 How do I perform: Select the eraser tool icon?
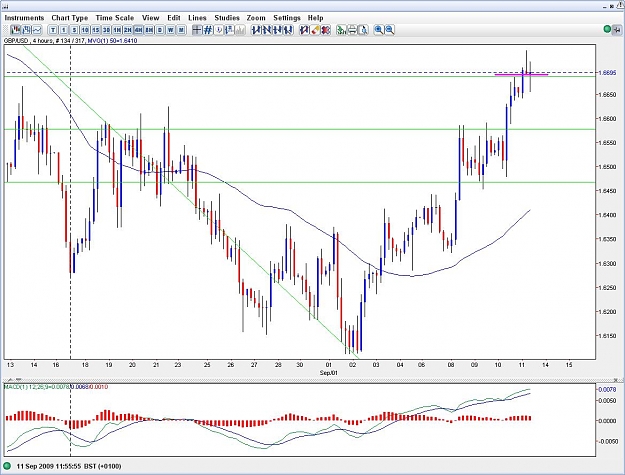click(x=315, y=30)
